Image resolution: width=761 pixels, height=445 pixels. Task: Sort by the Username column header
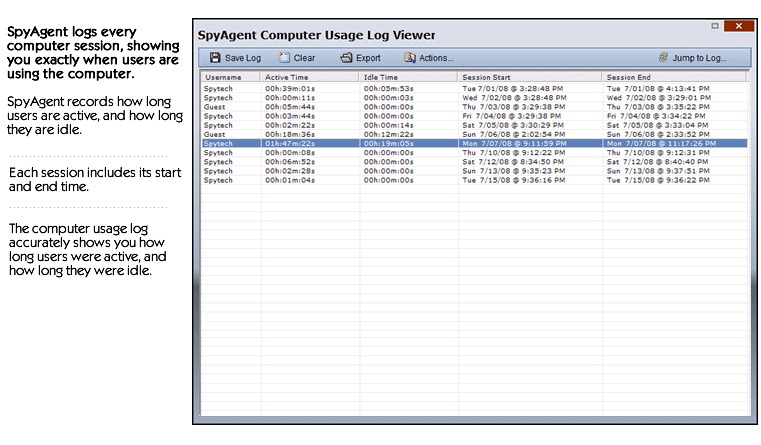point(231,77)
